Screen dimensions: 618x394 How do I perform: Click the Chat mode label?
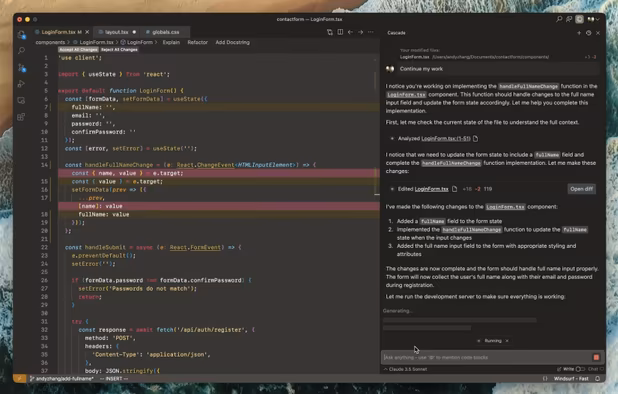593,369
